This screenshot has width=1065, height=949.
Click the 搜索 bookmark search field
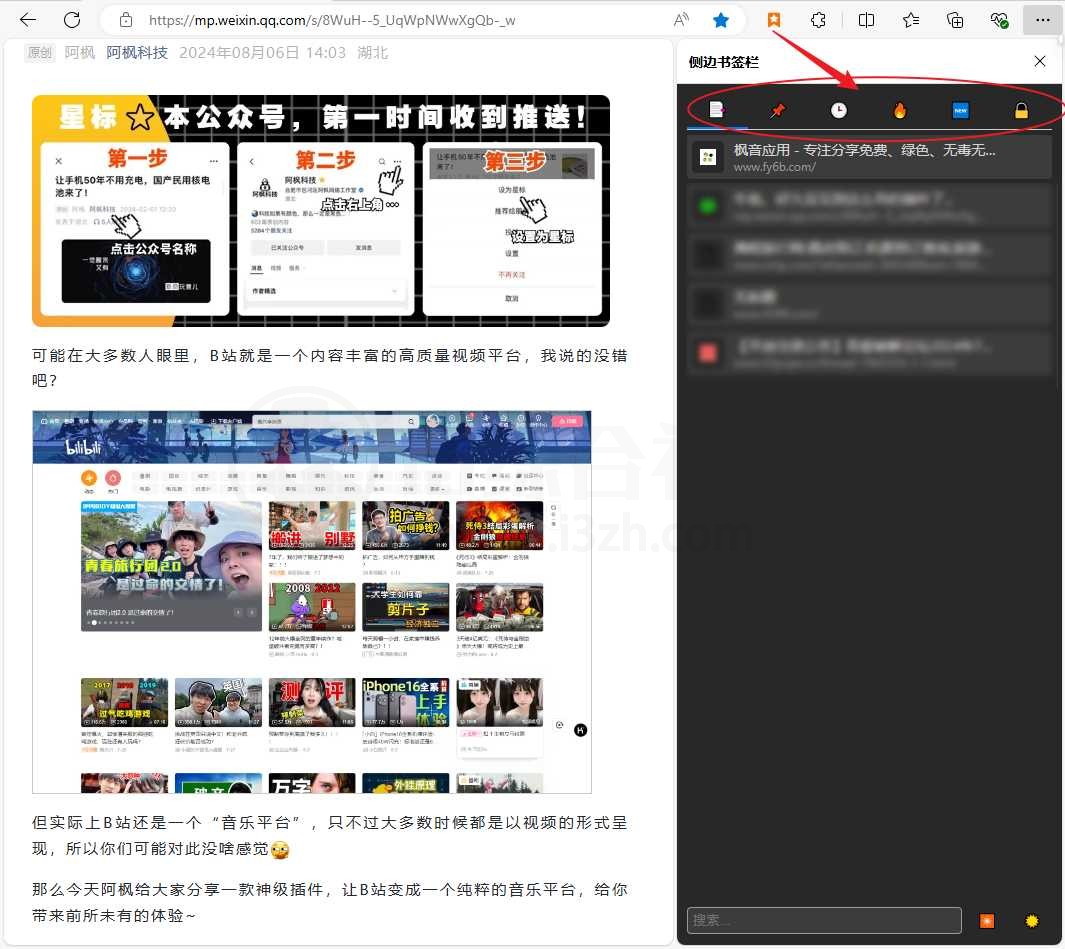[824, 920]
